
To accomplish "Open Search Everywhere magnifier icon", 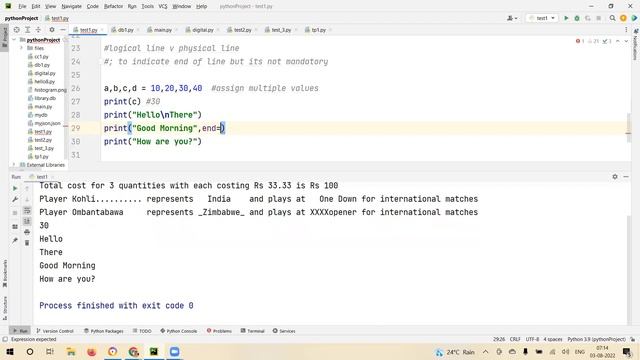I will tap(612, 18).
